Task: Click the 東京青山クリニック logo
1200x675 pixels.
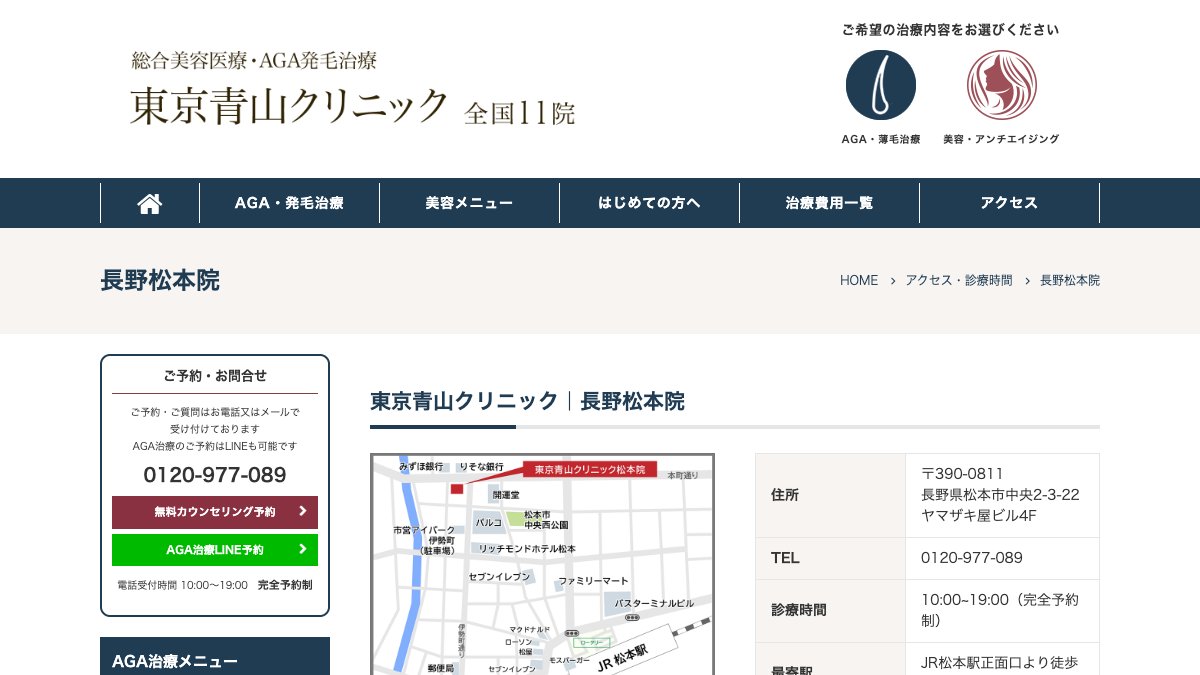Action: (x=353, y=89)
